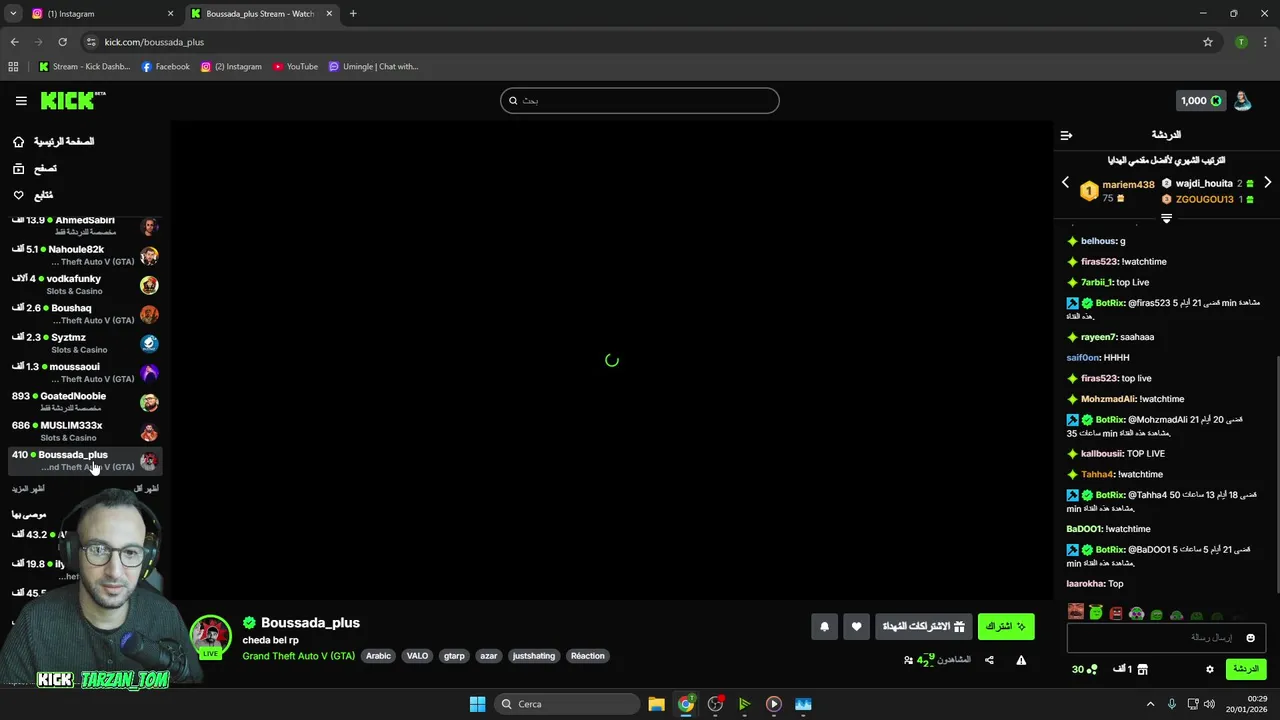
Task: Go to next gift leaderboard page
Action: [1267, 183]
